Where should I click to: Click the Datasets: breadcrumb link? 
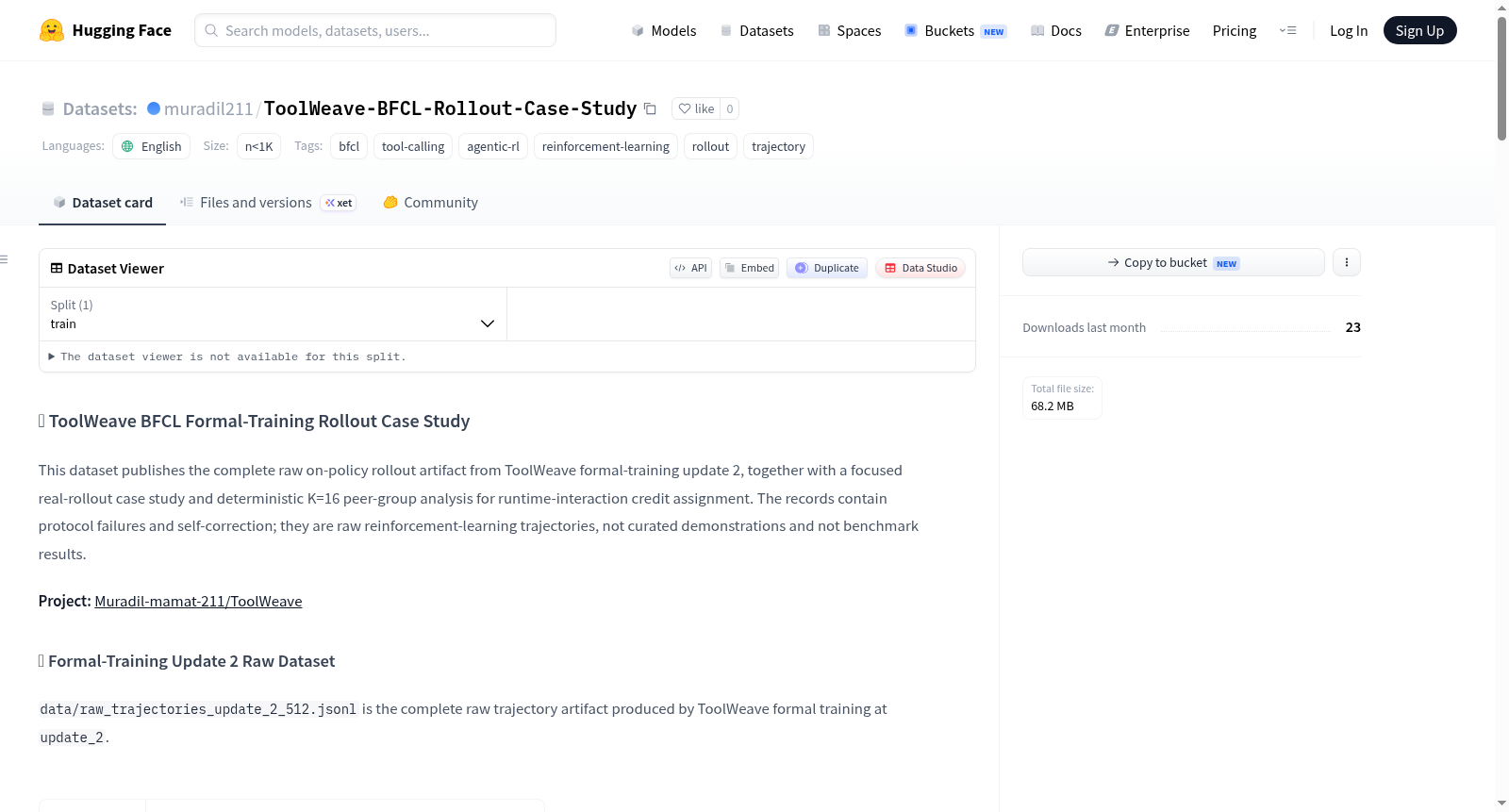point(100,109)
